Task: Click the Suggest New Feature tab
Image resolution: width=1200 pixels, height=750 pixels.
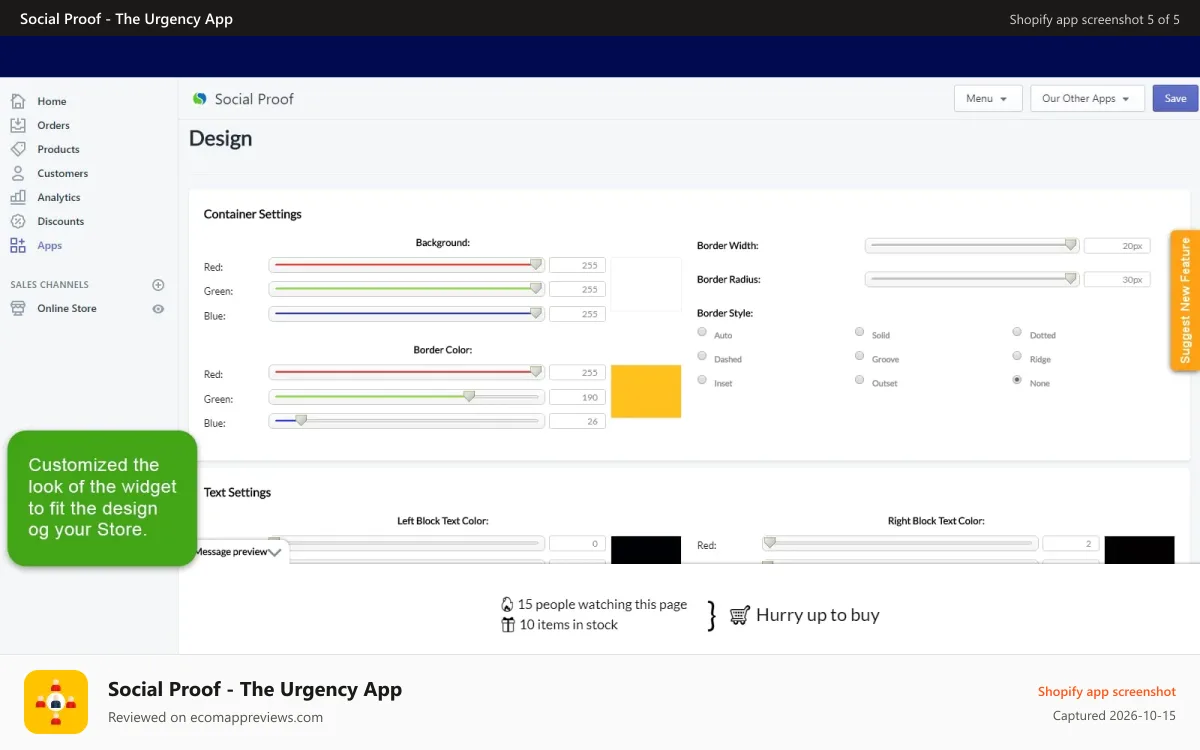Action: 1185,300
